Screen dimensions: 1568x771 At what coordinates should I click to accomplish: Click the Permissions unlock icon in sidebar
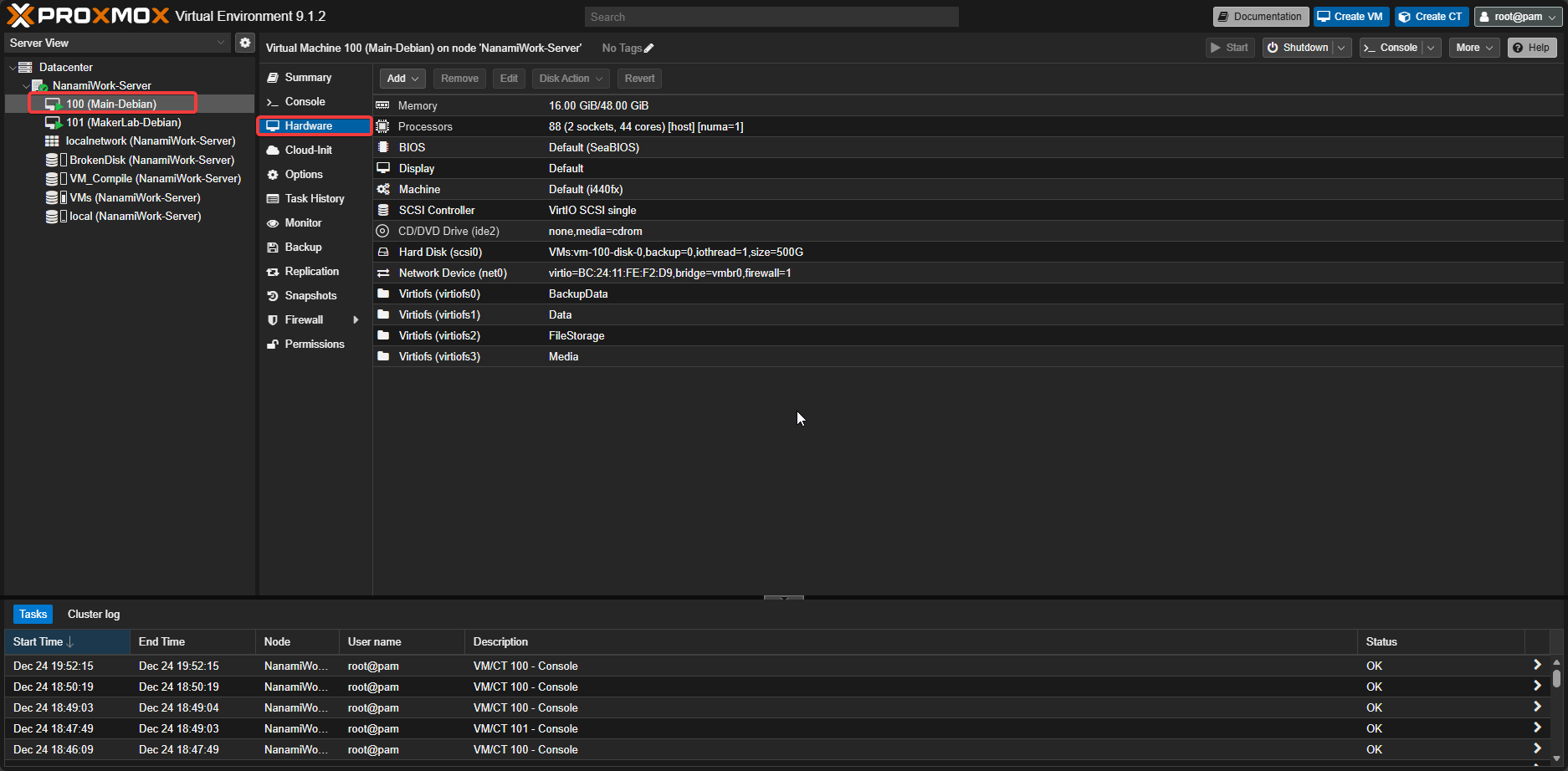click(273, 345)
